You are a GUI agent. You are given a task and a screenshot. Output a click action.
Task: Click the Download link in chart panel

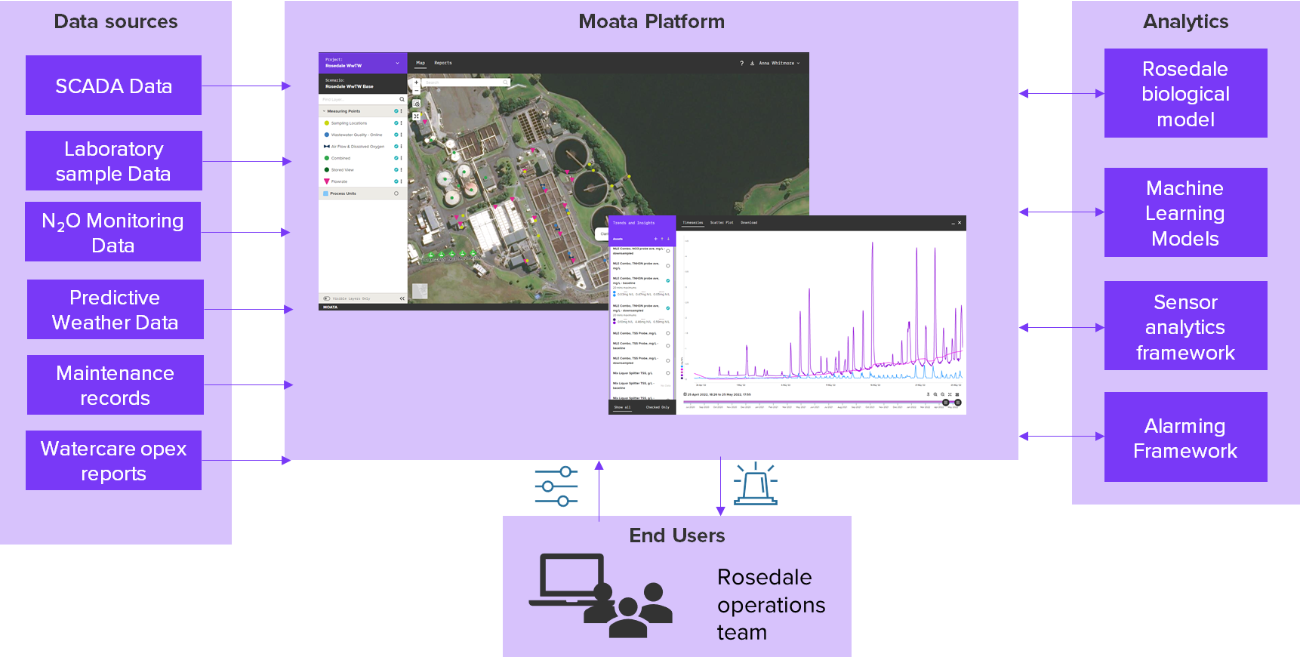click(x=748, y=223)
